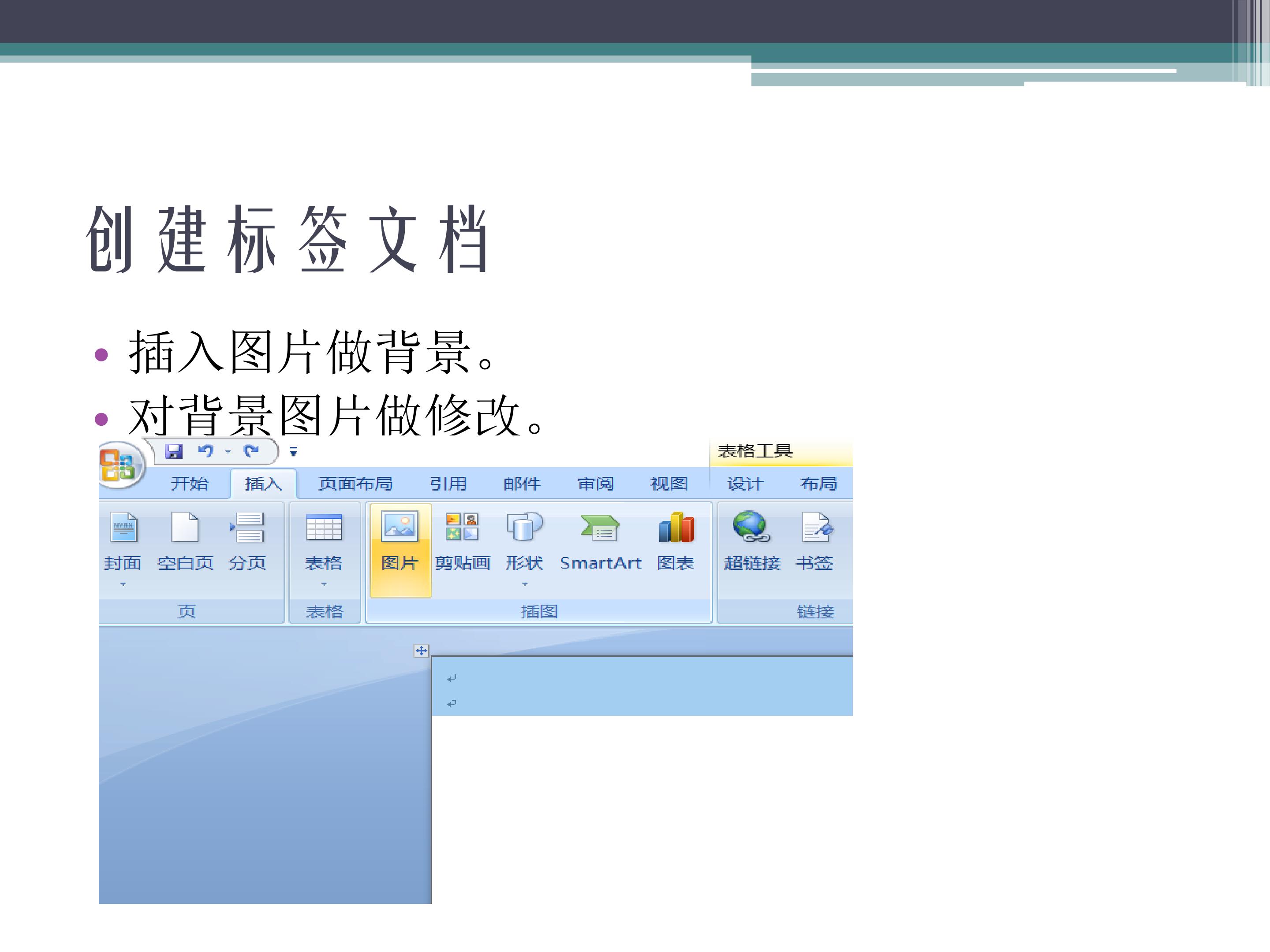Undo the last action
The height and width of the screenshot is (952, 1270).
205,451
